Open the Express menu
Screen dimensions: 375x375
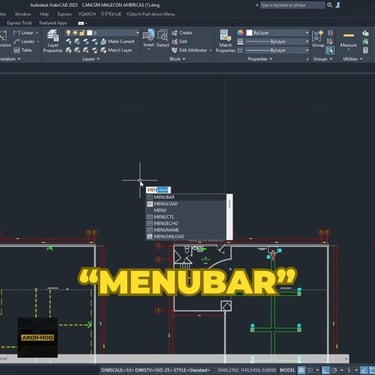click(64, 14)
